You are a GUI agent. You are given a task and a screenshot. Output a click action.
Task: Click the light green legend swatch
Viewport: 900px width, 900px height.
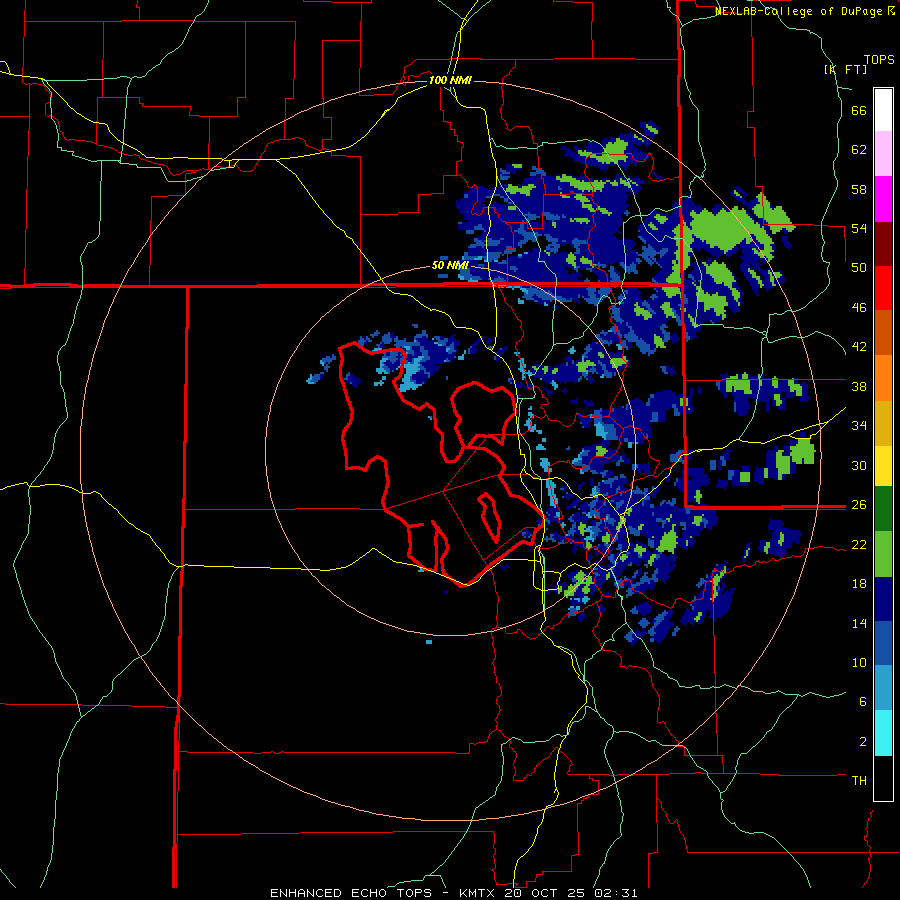883,554
